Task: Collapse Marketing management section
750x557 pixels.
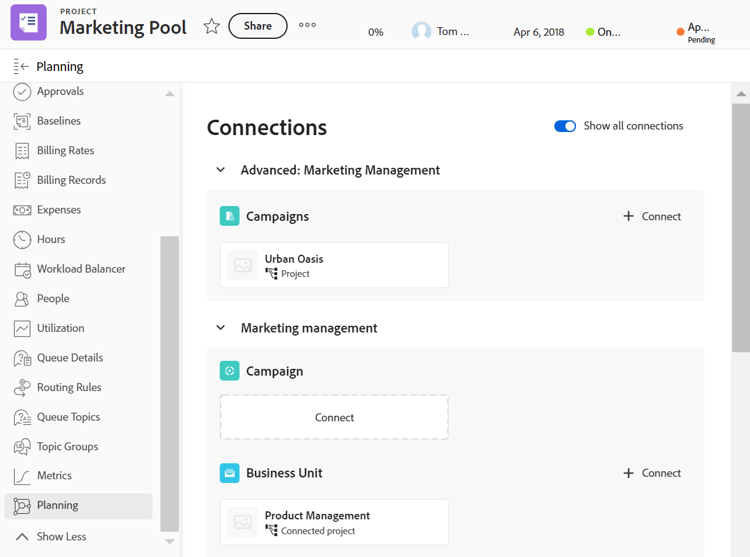Action: pos(221,328)
